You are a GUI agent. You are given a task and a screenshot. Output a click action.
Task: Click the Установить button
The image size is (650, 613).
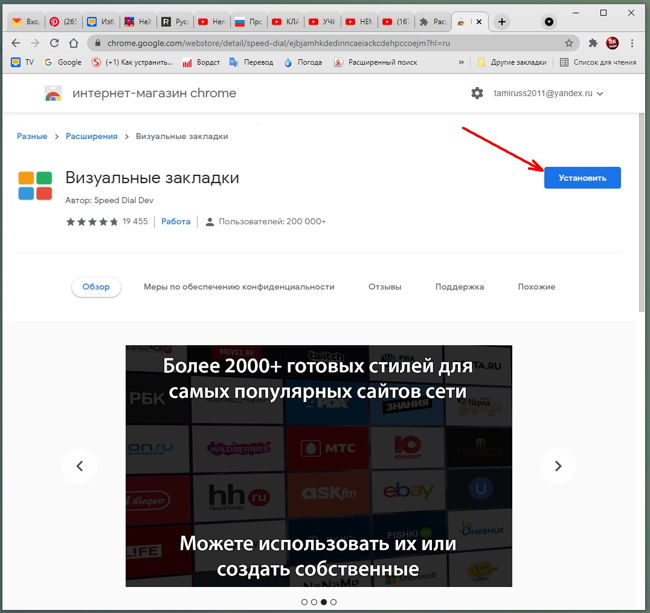point(582,178)
